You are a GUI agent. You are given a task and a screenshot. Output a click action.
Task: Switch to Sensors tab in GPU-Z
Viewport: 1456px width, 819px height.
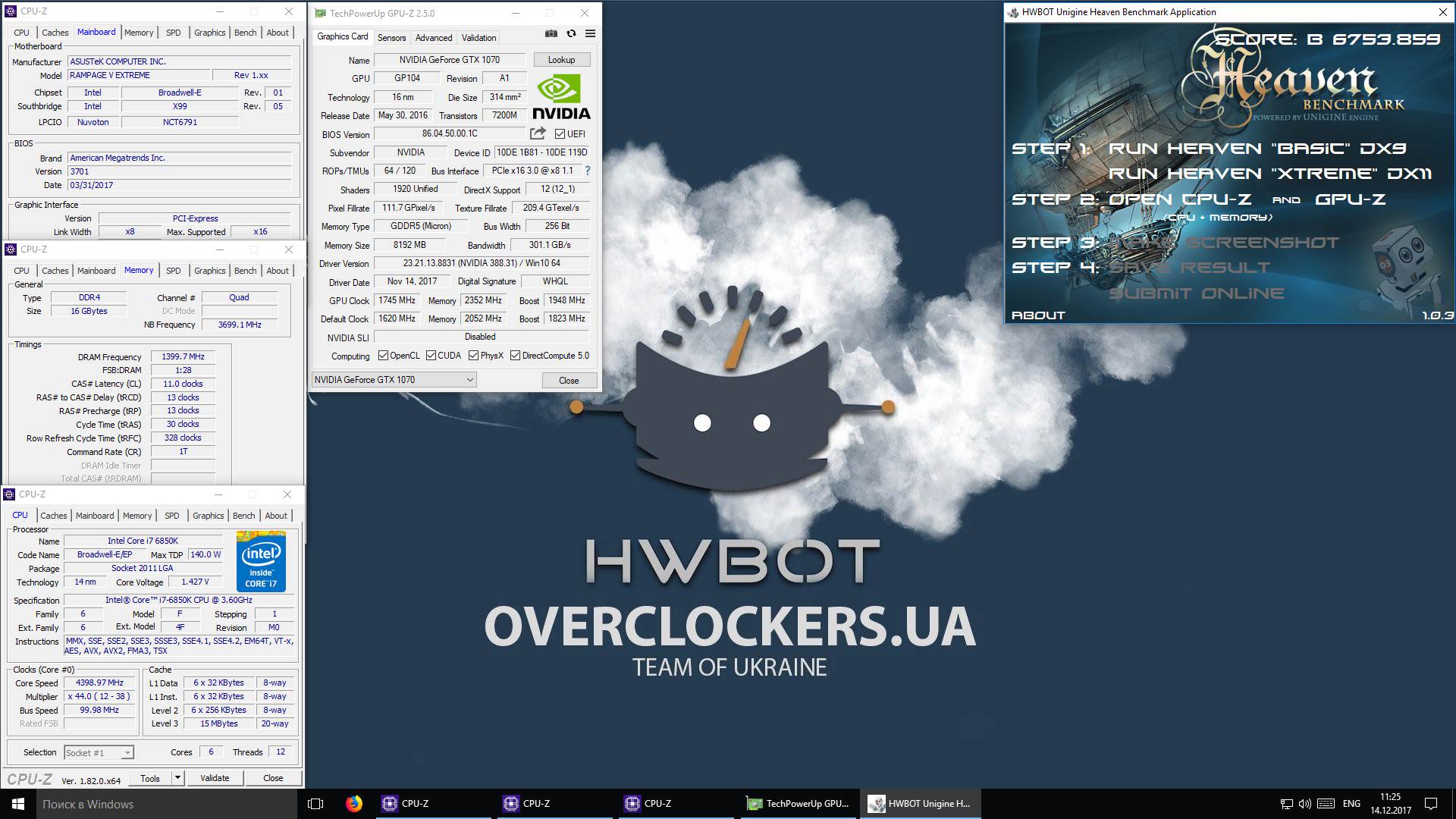coord(391,38)
